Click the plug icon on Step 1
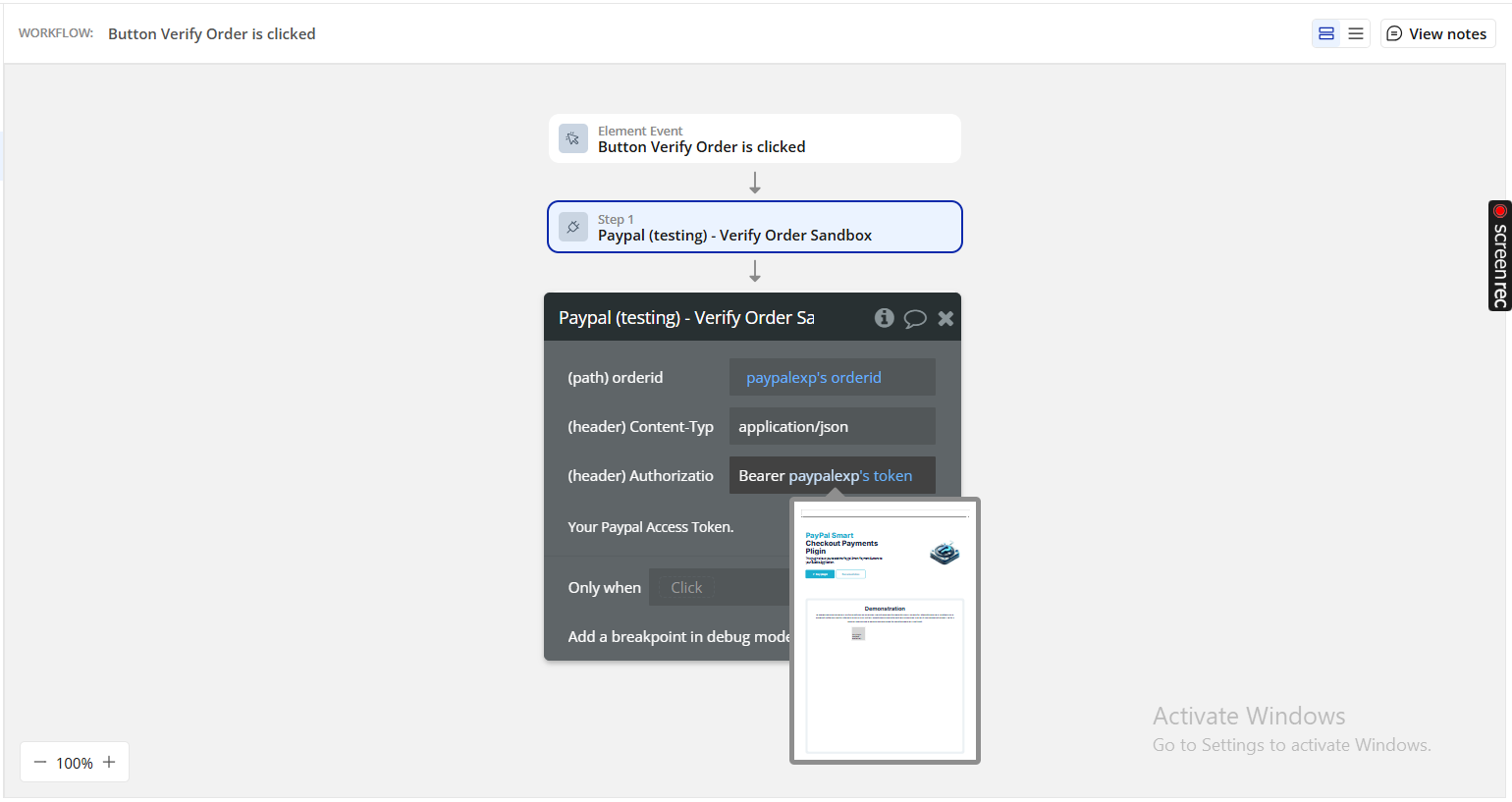Image resolution: width=1512 pixels, height=802 pixels. [x=573, y=227]
